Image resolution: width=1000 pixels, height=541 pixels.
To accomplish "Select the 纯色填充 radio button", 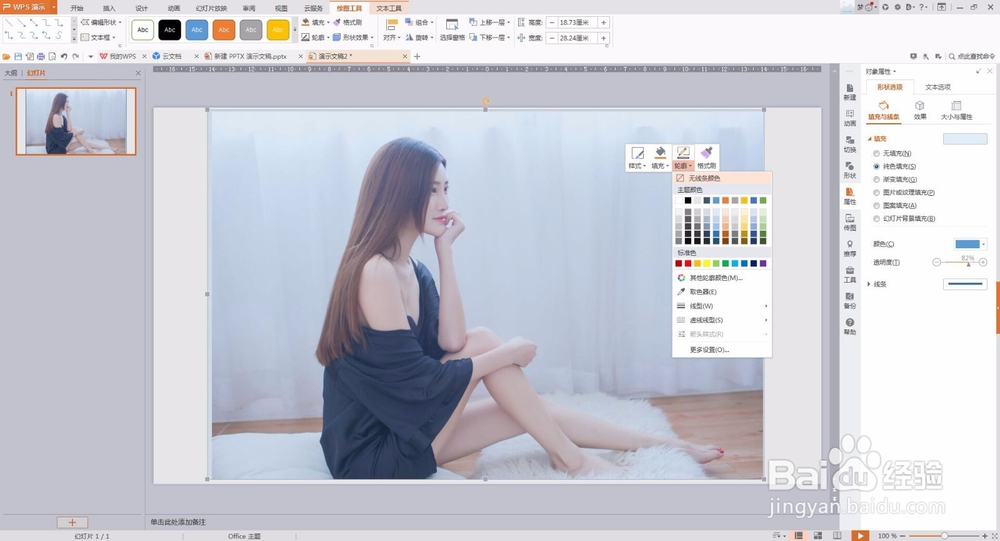I will coord(876,167).
